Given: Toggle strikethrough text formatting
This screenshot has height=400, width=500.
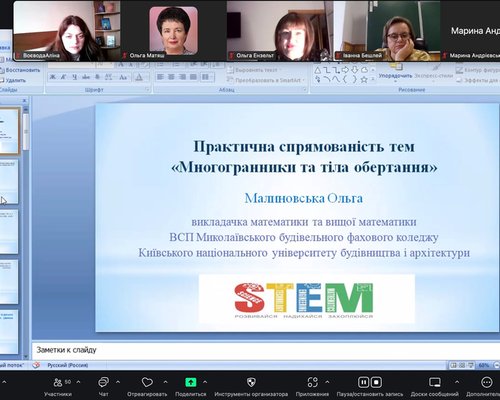Looking at the screenshot, I should coord(86,77).
